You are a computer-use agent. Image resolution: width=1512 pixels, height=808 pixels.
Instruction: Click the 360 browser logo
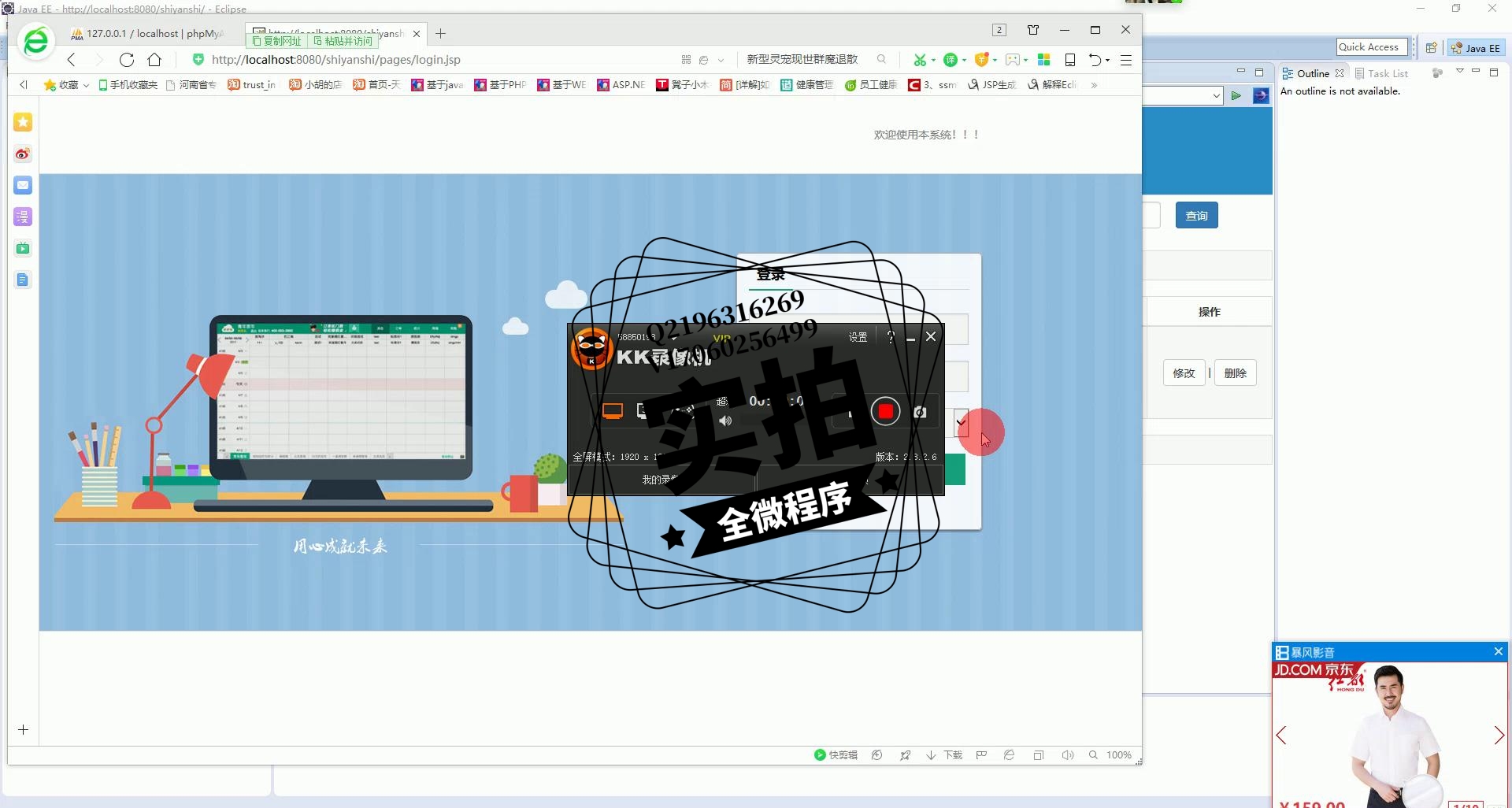36,41
